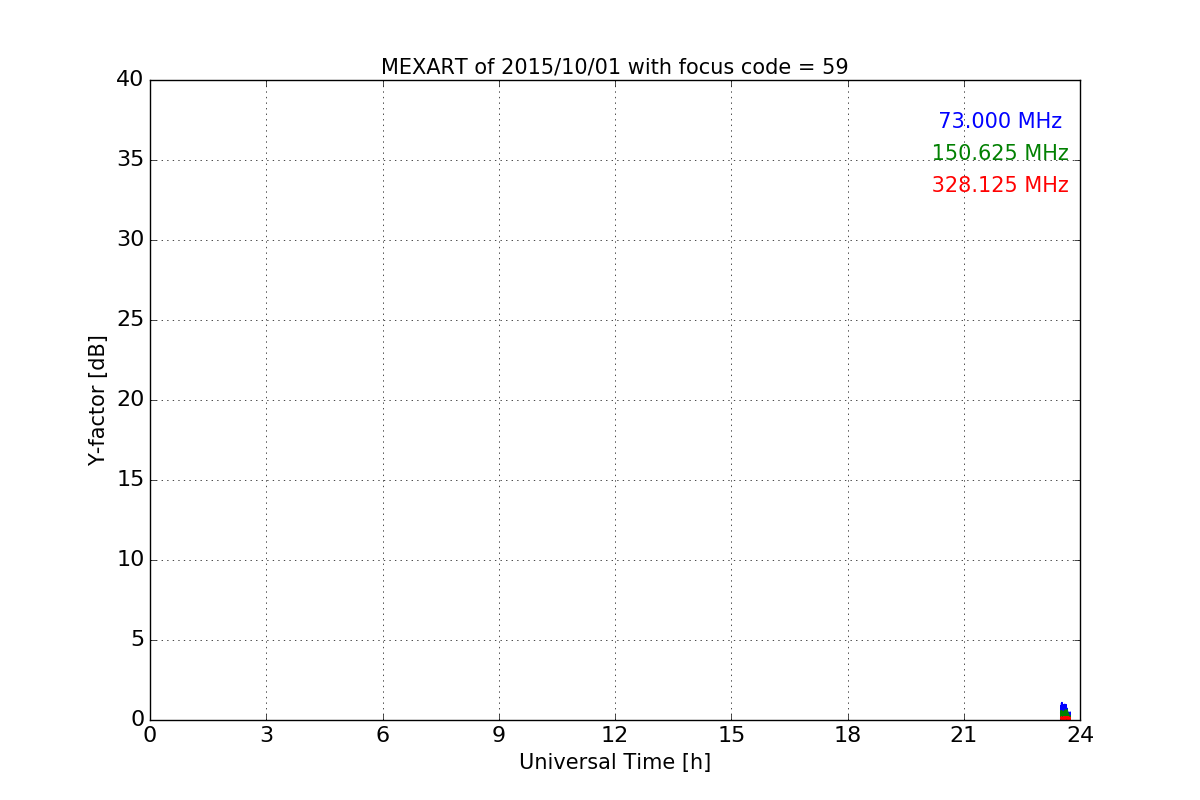Click the y-axis tick label 10
1200x800 pixels.
(130, 559)
